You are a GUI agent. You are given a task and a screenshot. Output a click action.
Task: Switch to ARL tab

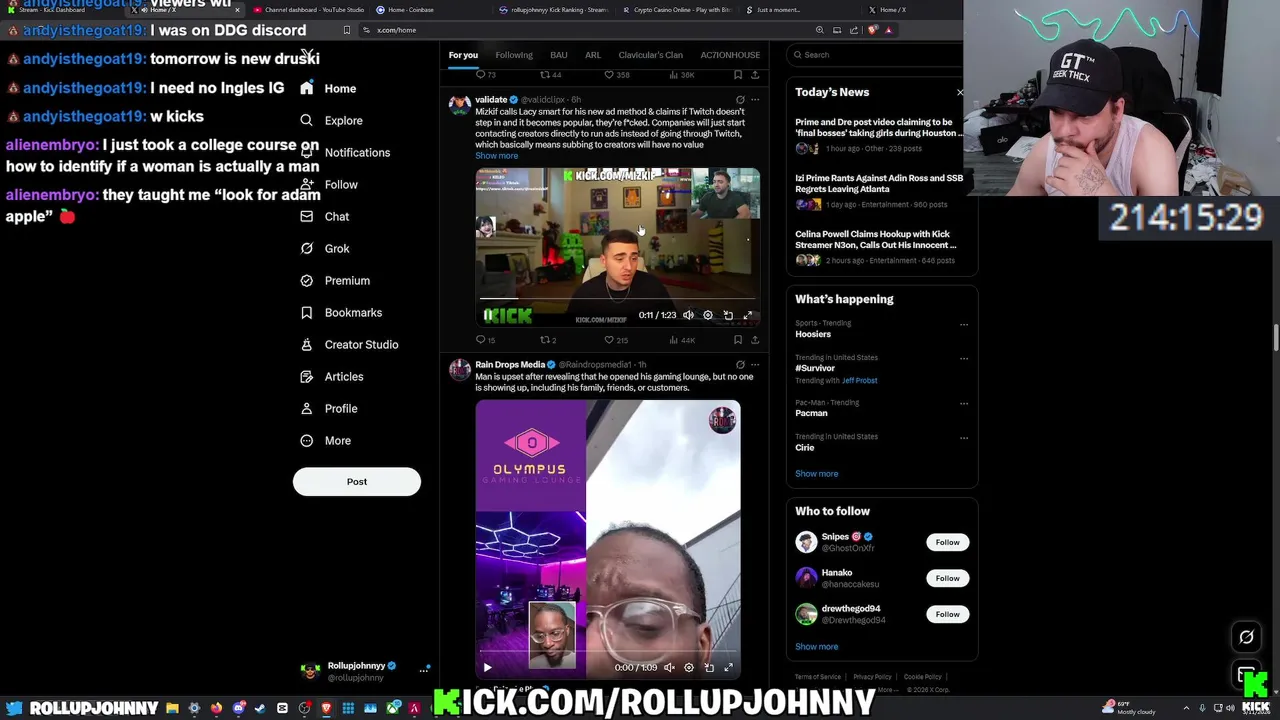click(x=593, y=55)
